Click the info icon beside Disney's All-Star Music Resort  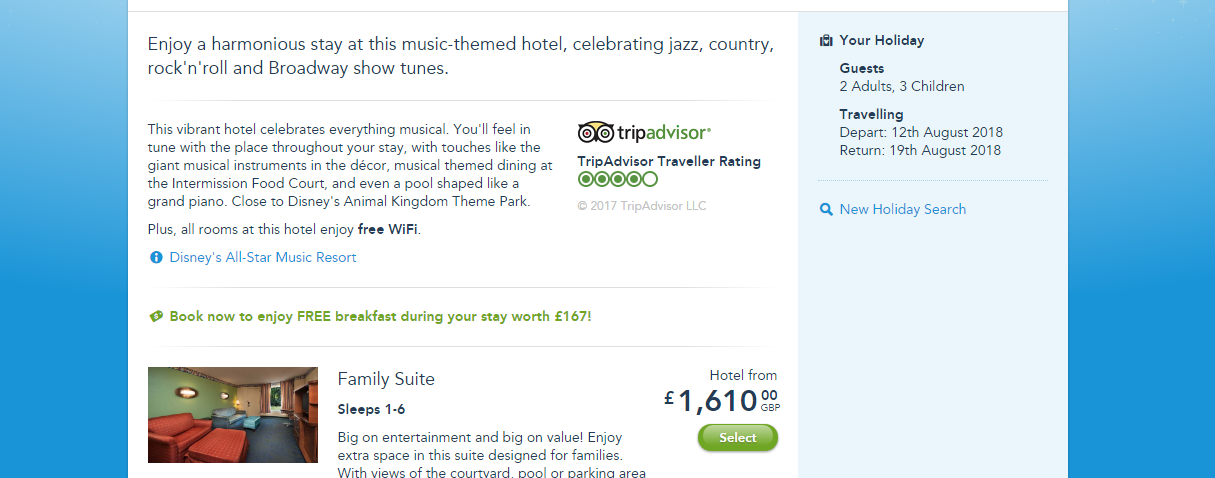[156, 258]
